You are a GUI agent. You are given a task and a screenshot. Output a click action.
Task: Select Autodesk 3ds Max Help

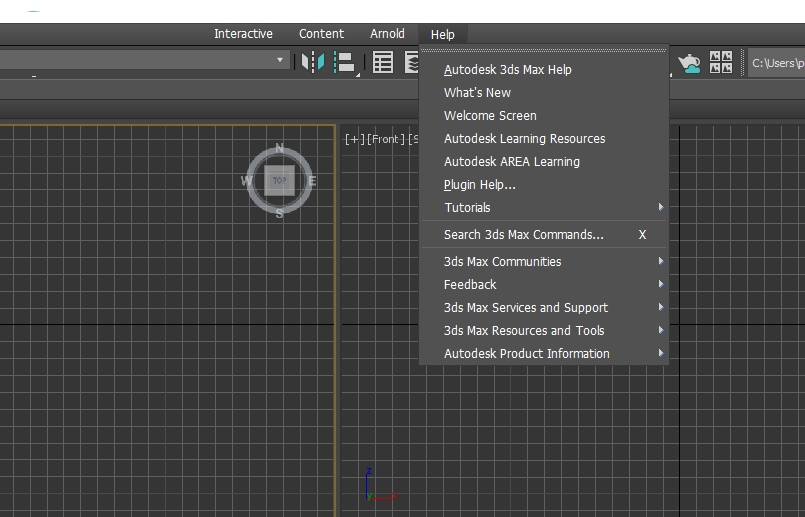tap(508, 70)
